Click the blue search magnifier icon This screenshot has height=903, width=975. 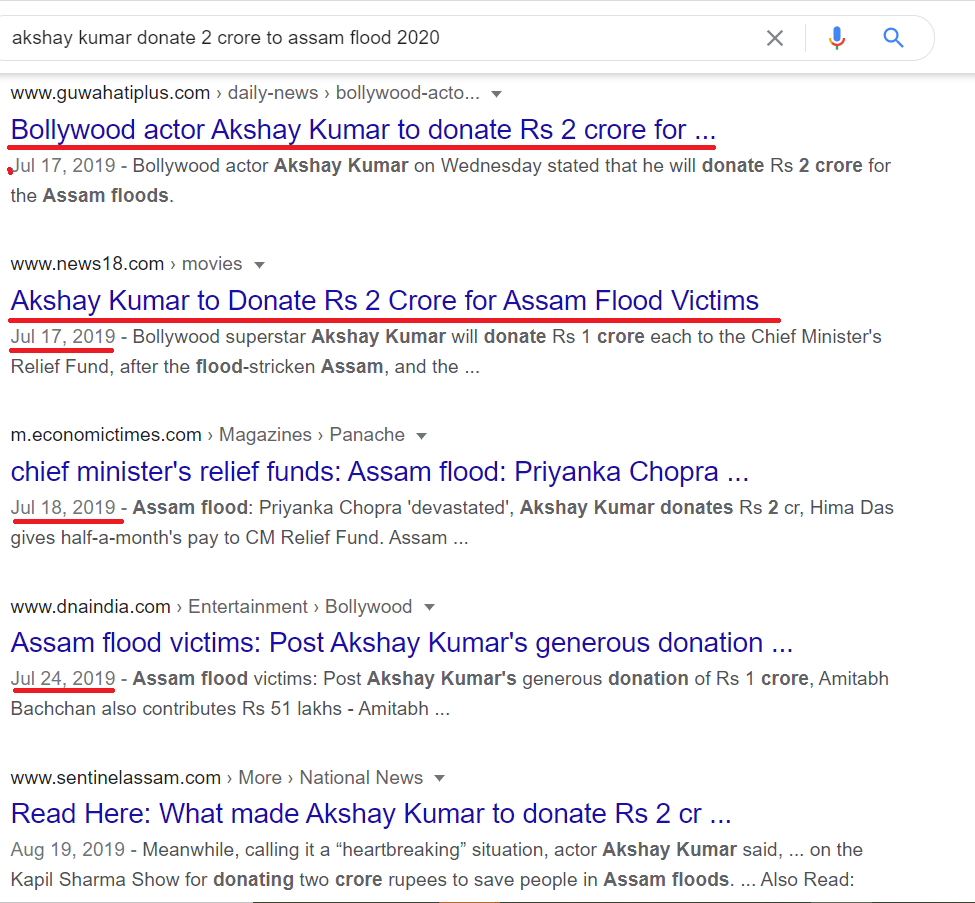894,38
